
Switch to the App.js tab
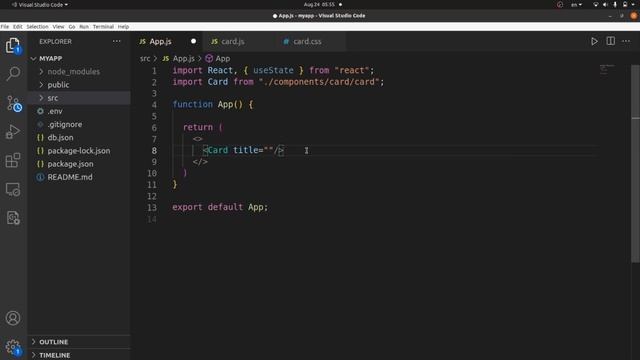[167, 41]
